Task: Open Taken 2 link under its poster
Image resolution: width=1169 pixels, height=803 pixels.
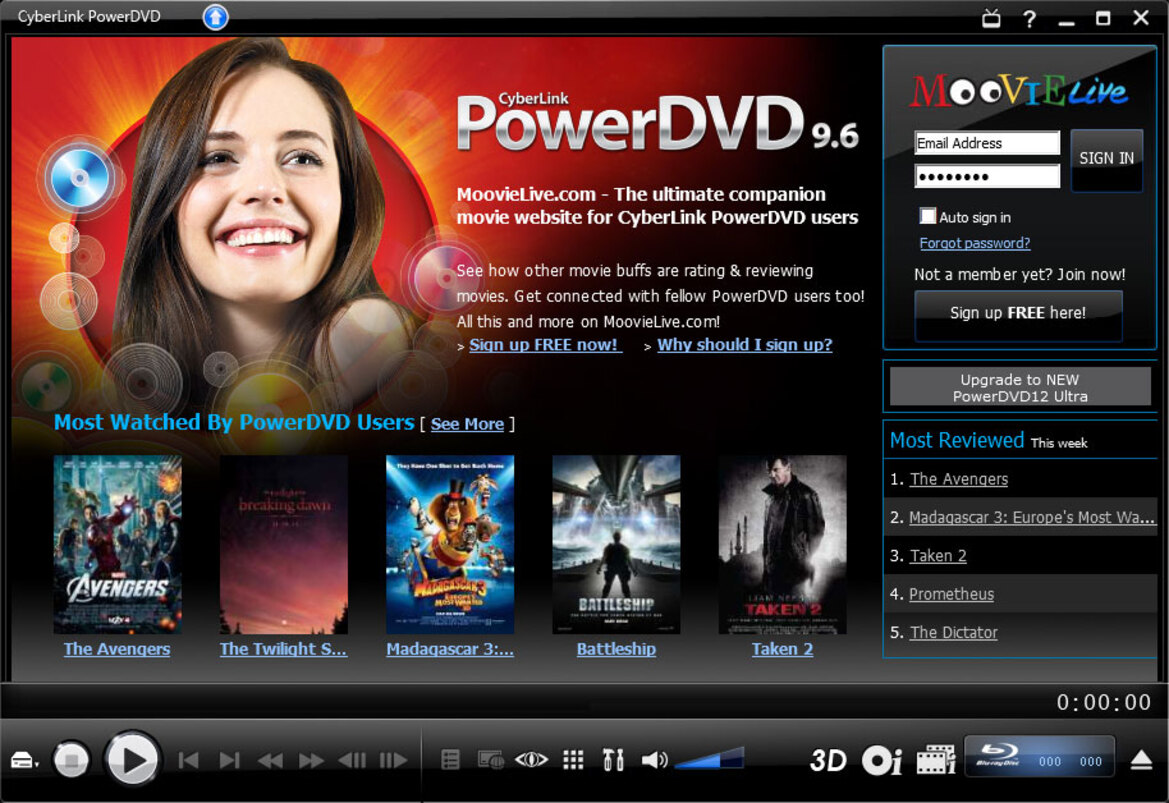Action: point(783,649)
